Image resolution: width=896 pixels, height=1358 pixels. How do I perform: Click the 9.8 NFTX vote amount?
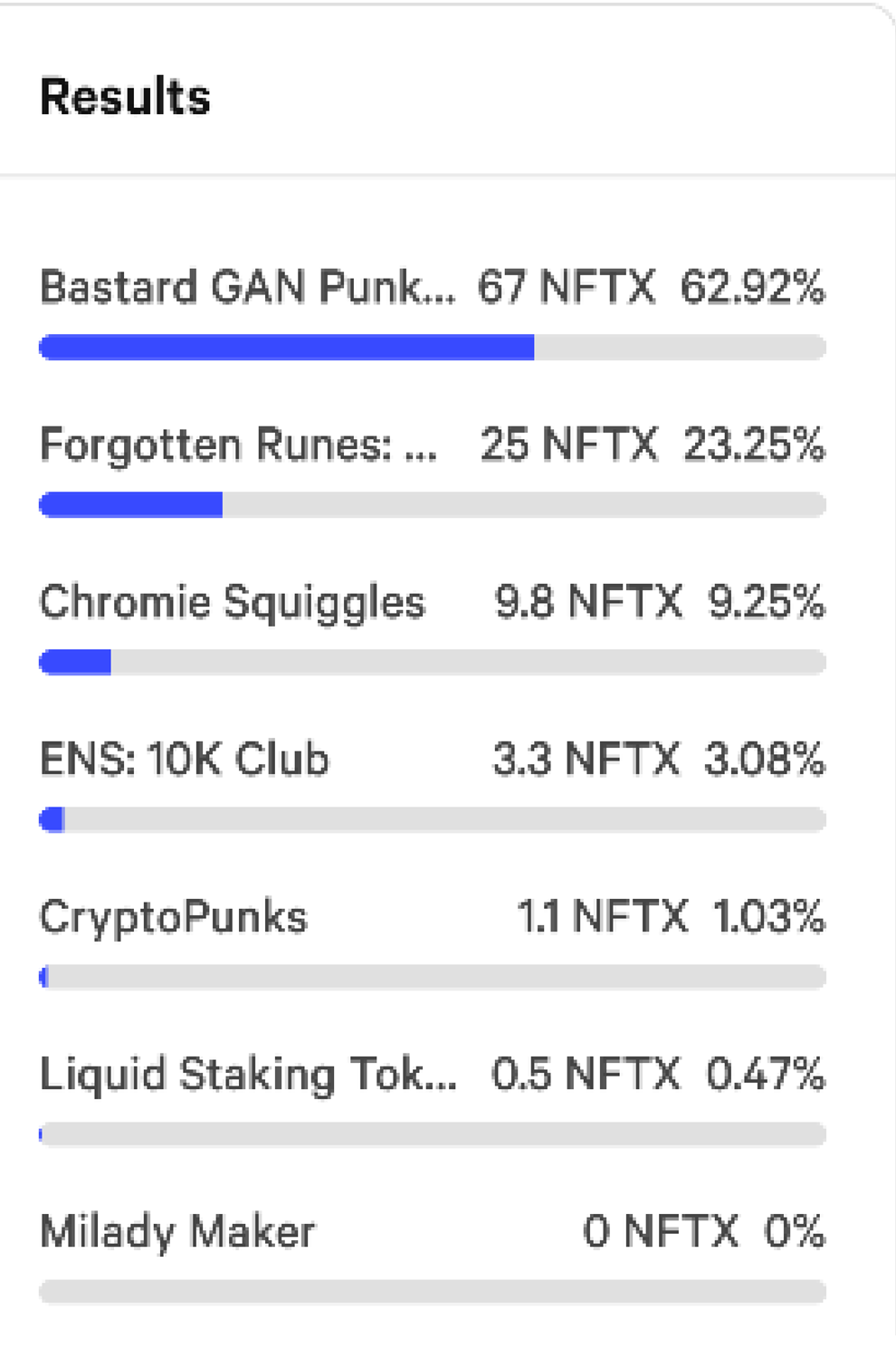coord(587,602)
